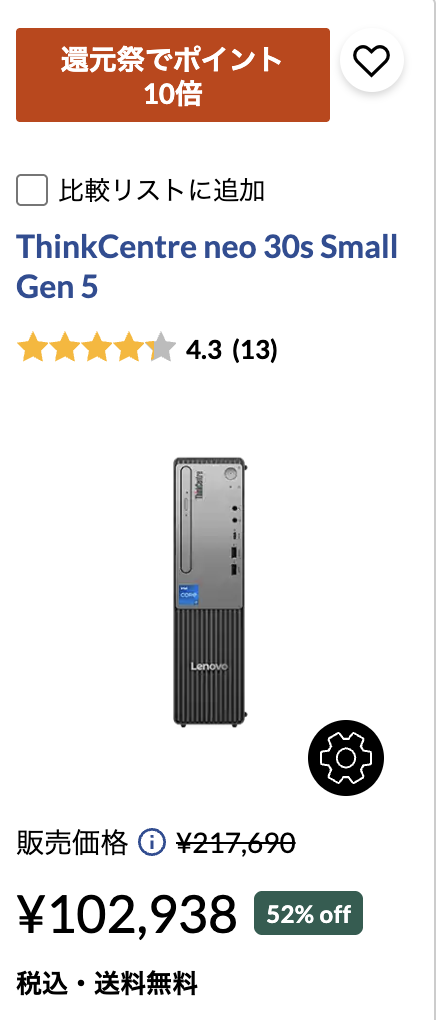This screenshot has width=436, height=1020.
Task: Click the struck-through price ¥217,690
Action: (236, 844)
